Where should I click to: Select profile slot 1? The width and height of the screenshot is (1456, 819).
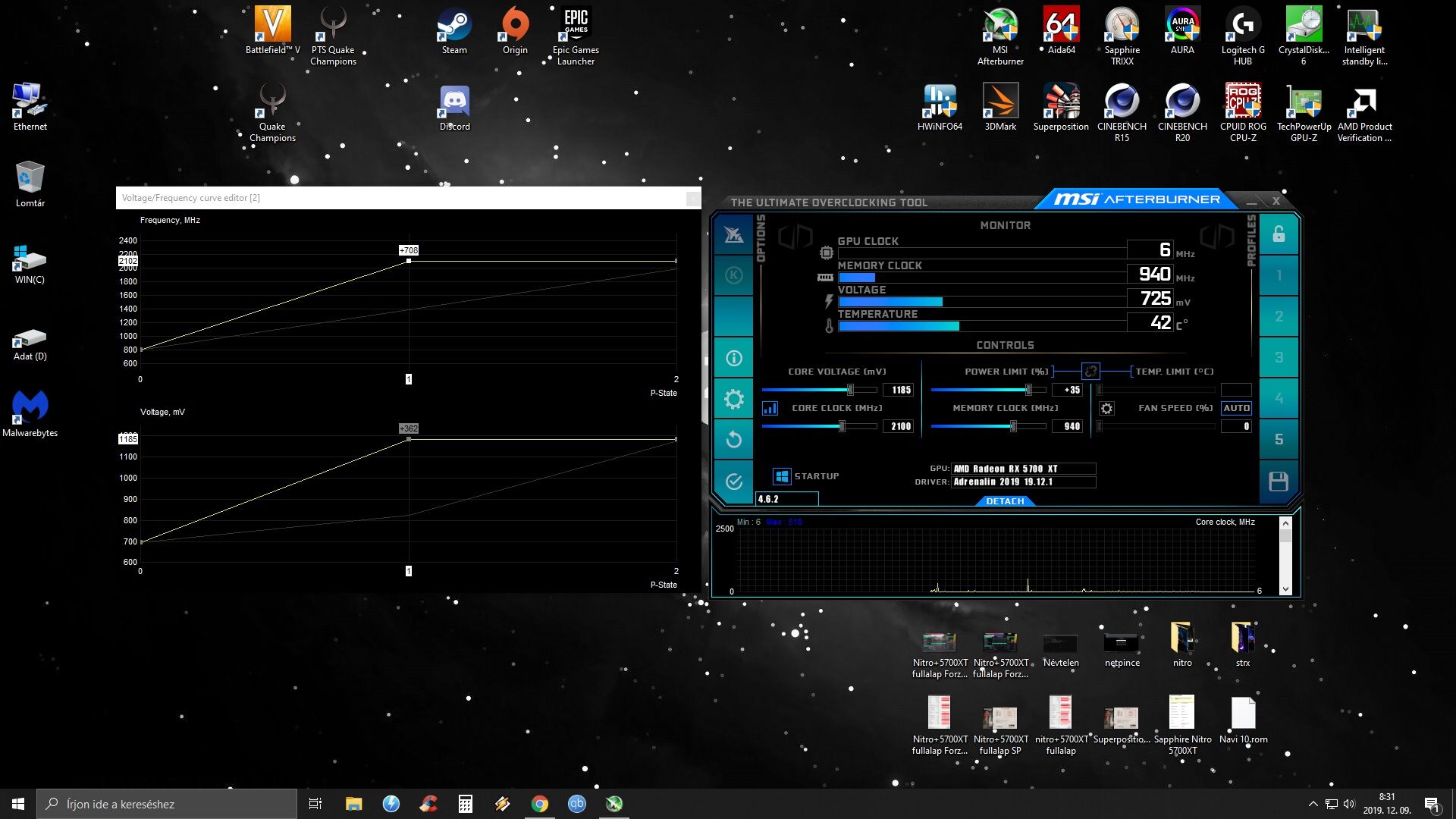[1279, 275]
